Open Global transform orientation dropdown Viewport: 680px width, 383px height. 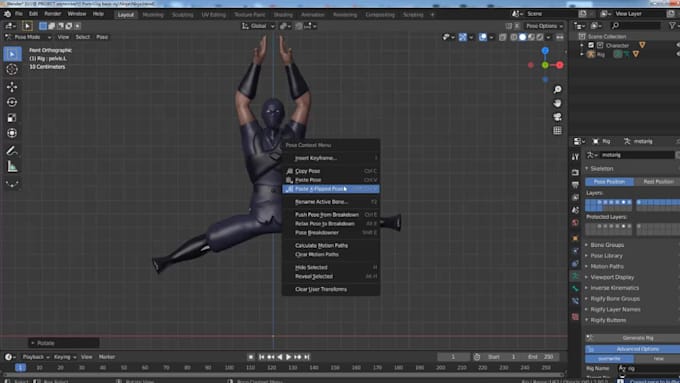click(258, 26)
